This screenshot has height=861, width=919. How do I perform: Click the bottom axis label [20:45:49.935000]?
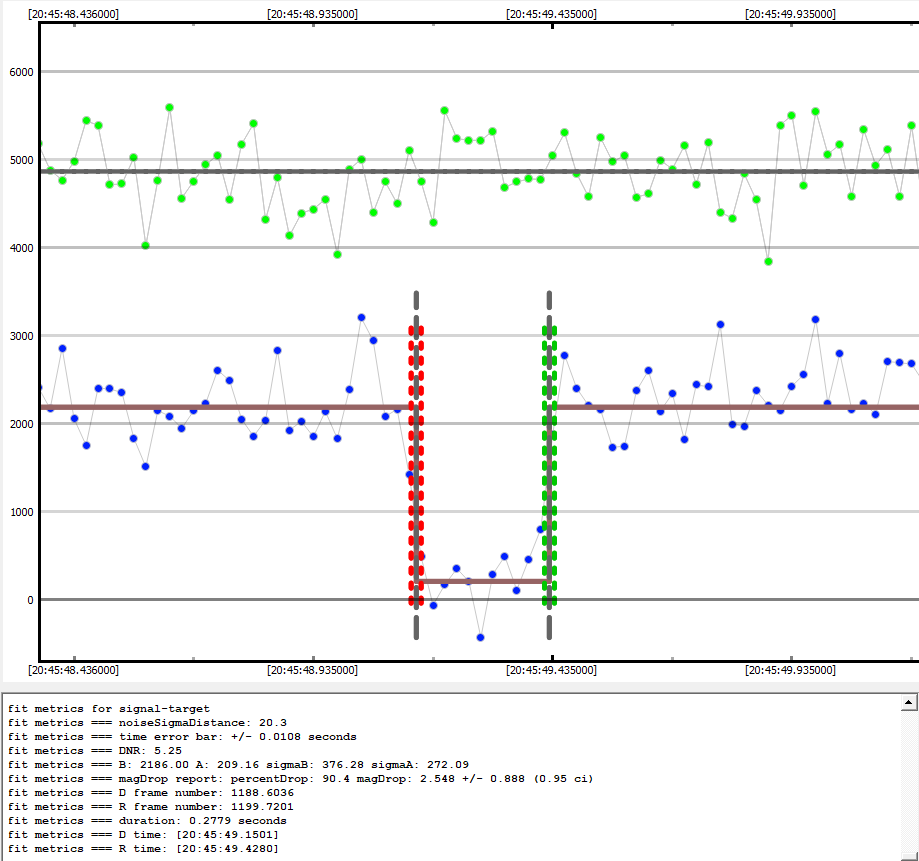[x=791, y=670]
